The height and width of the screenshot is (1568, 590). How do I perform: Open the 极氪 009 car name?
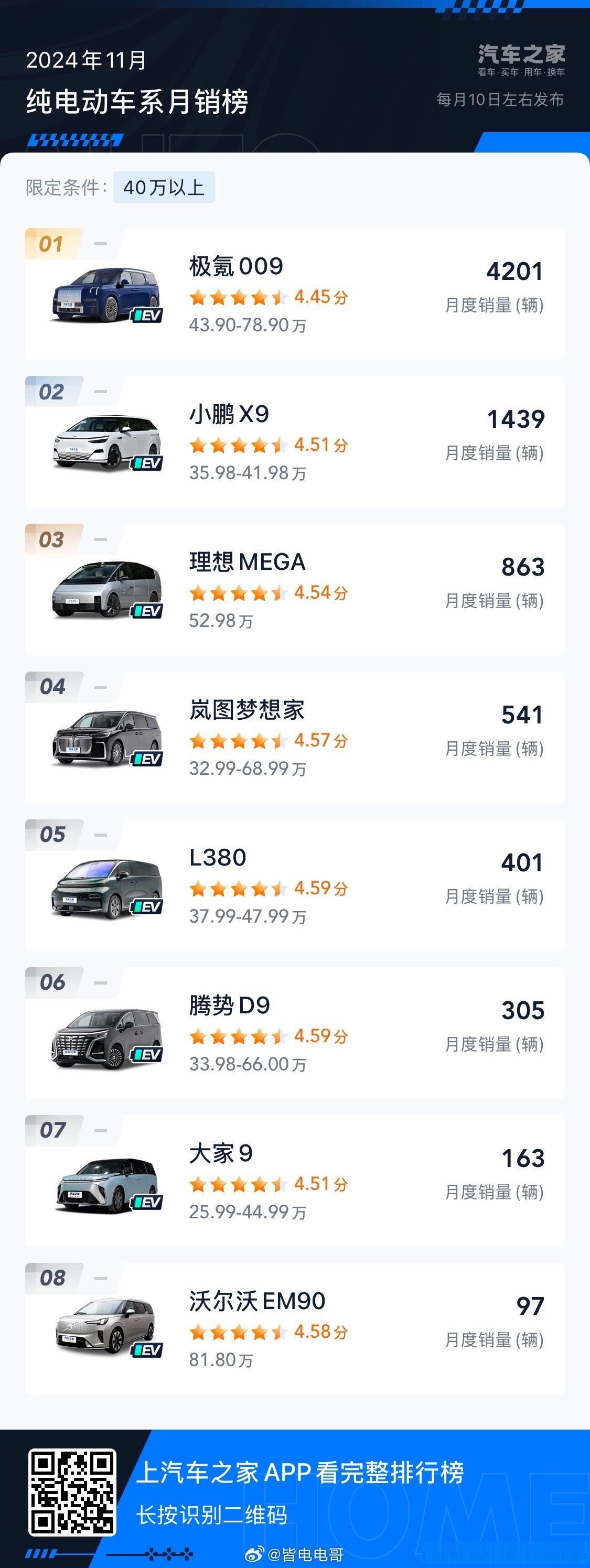point(236,267)
